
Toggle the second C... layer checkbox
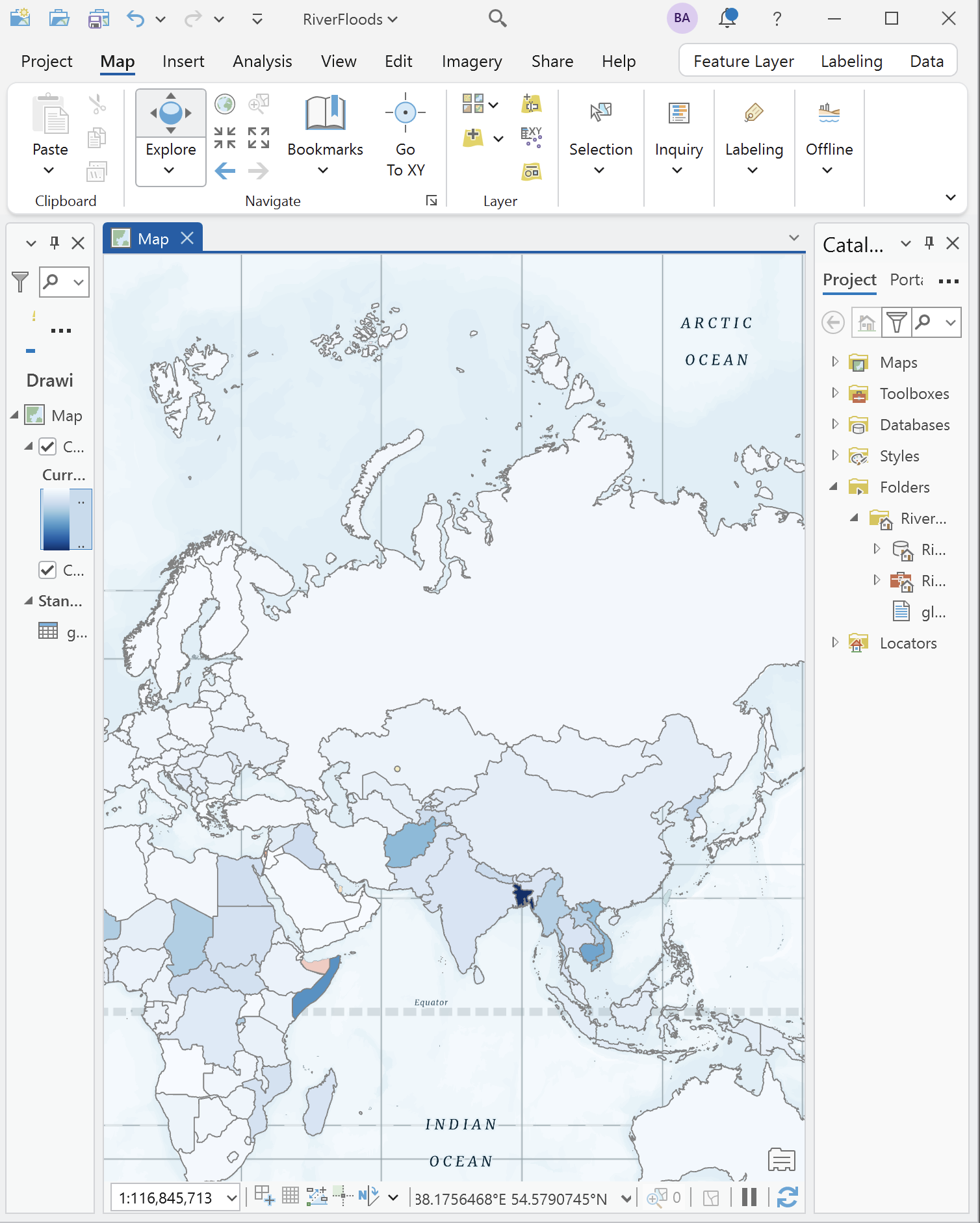pos(47,571)
